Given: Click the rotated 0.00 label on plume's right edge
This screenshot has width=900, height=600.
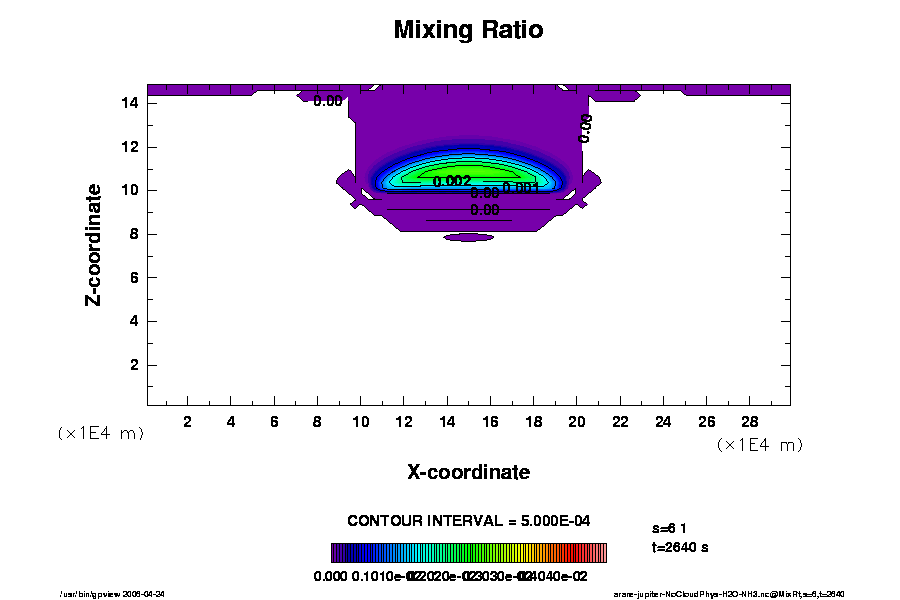Looking at the screenshot, I should pyautogui.click(x=586, y=128).
